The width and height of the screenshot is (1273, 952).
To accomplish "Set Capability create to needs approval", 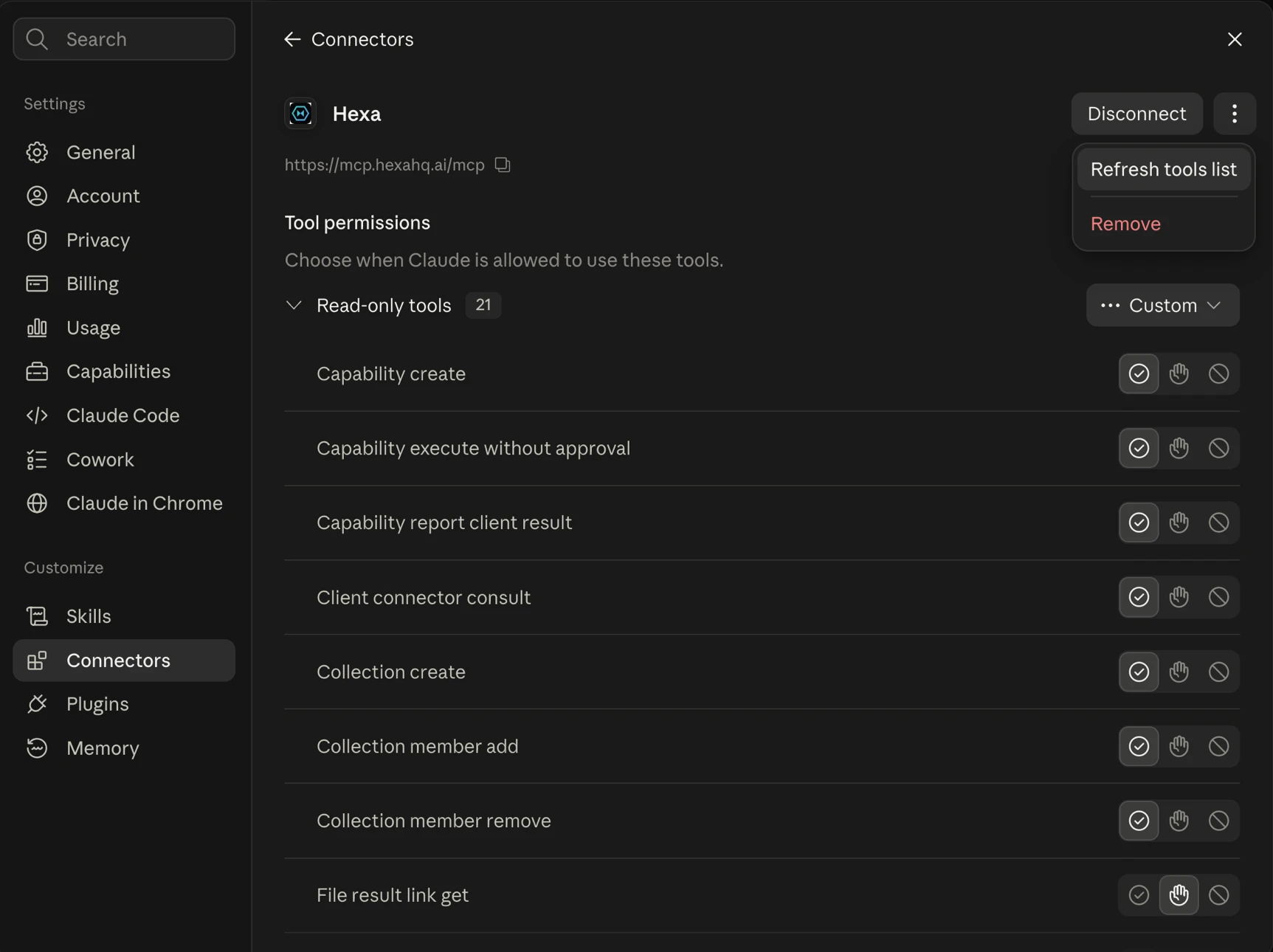I will click(x=1179, y=373).
